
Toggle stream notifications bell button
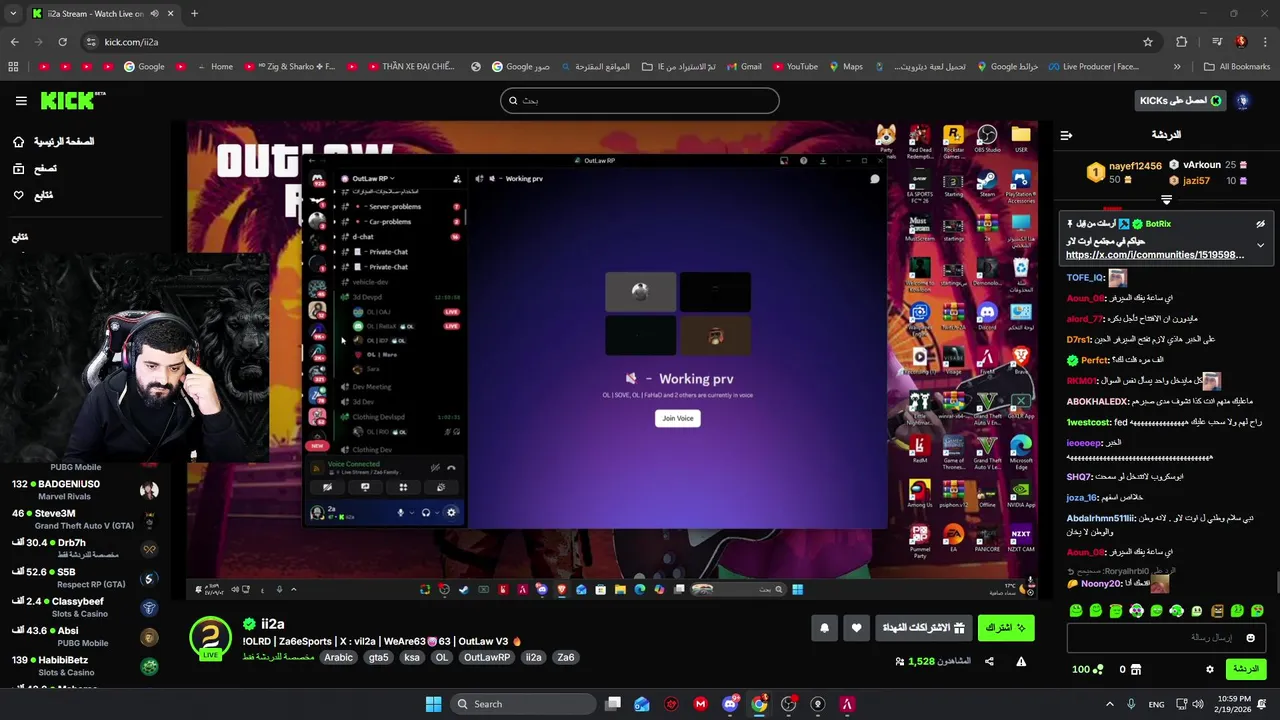tap(824, 628)
